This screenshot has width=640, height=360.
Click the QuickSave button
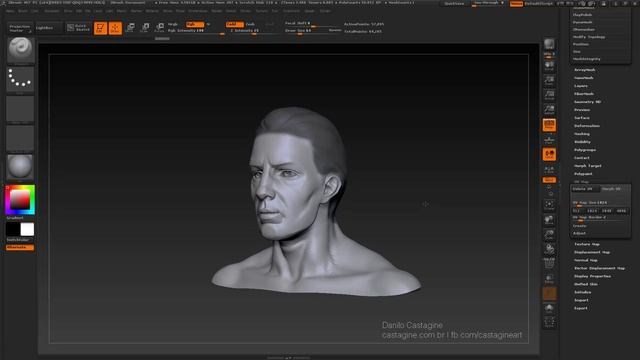(x=454, y=4)
